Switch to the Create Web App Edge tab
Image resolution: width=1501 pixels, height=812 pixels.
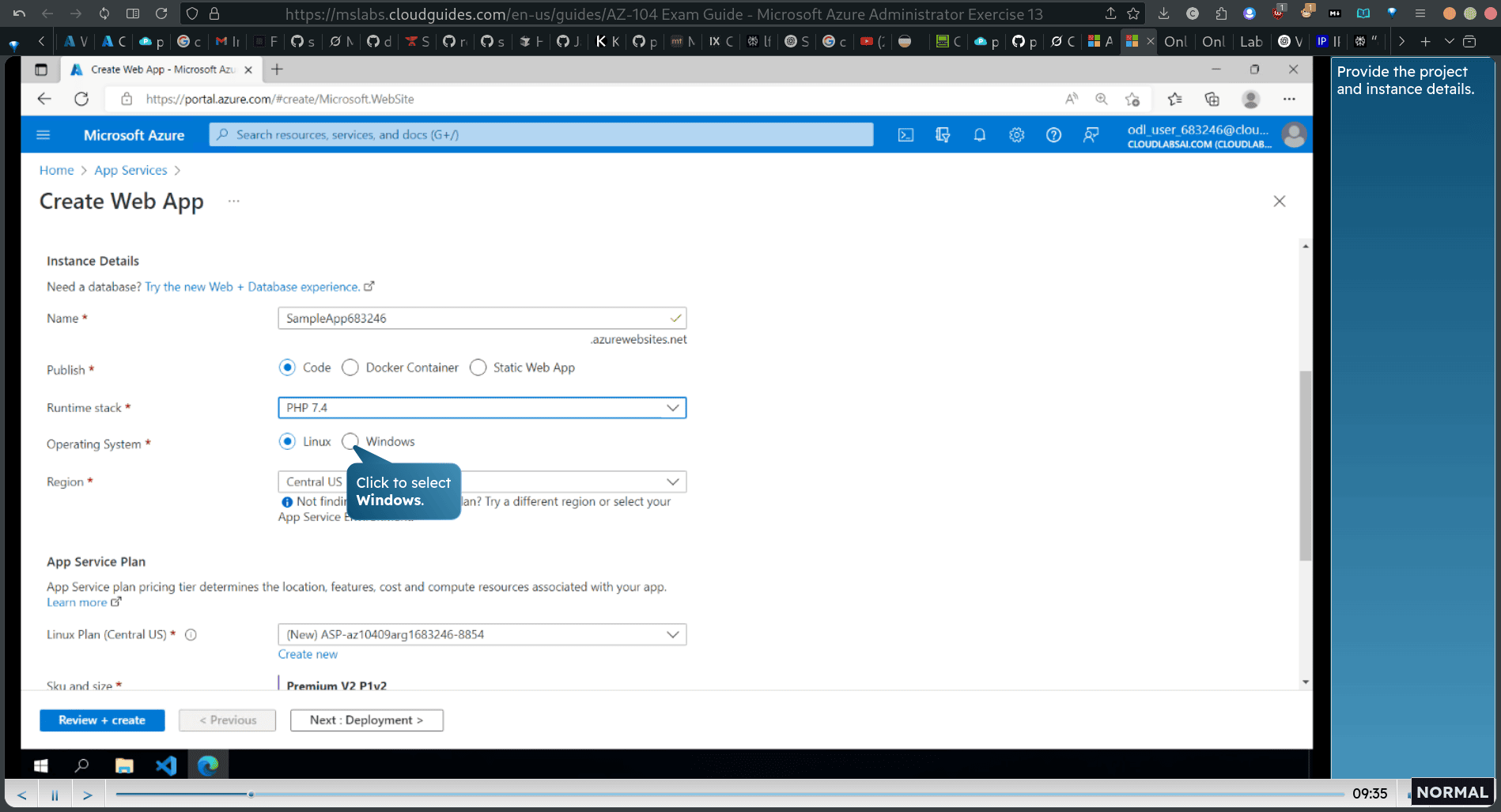pyautogui.click(x=162, y=70)
